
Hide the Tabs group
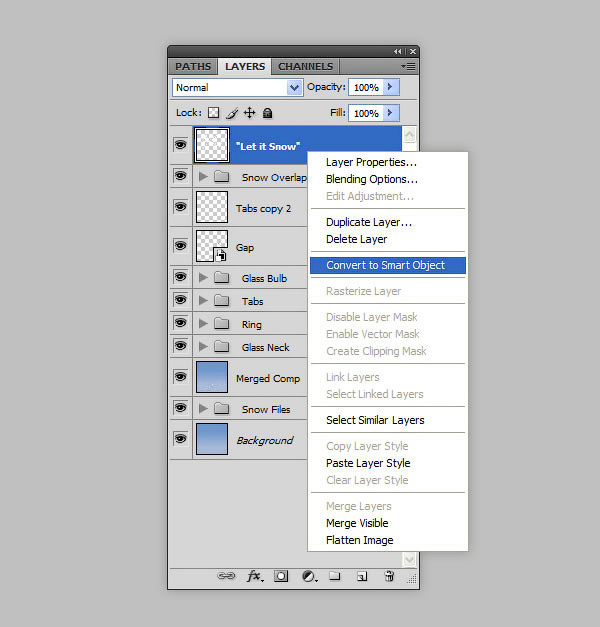point(180,300)
